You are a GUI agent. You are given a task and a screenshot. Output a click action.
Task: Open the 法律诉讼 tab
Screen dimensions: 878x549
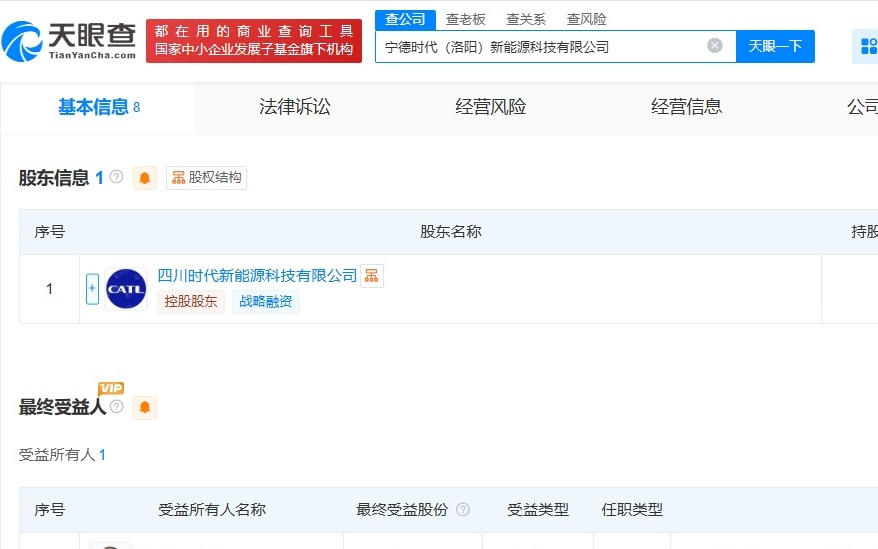(294, 107)
